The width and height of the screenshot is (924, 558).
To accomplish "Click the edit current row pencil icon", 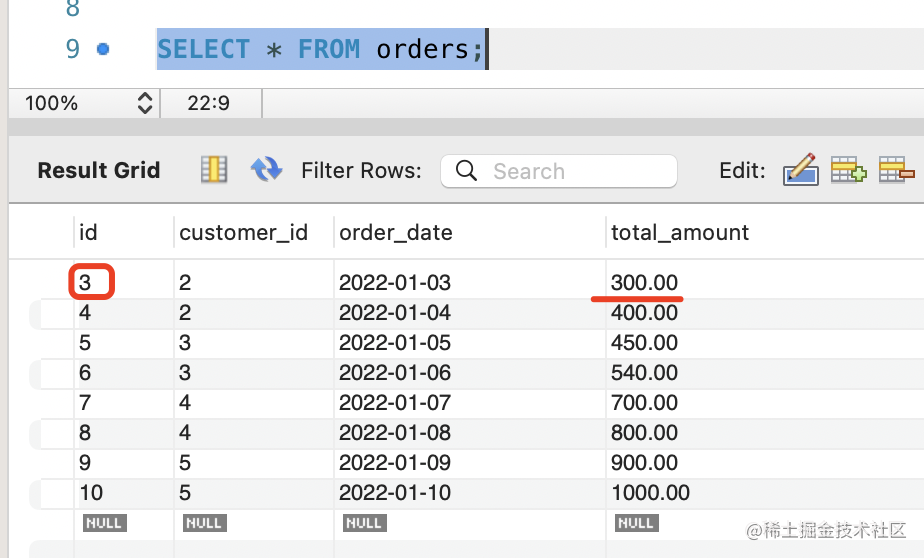I will tap(800, 170).
